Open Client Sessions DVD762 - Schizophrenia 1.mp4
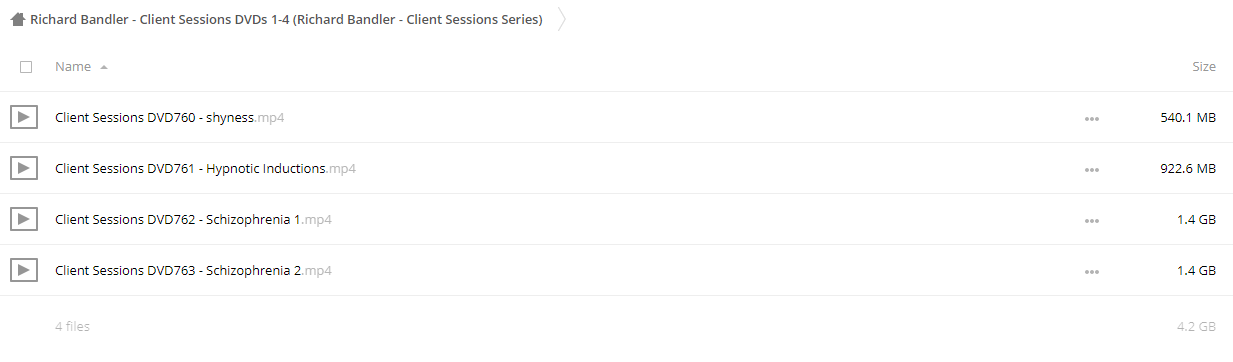The width and height of the screenshot is (1233, 362). (x=193, y=219)
